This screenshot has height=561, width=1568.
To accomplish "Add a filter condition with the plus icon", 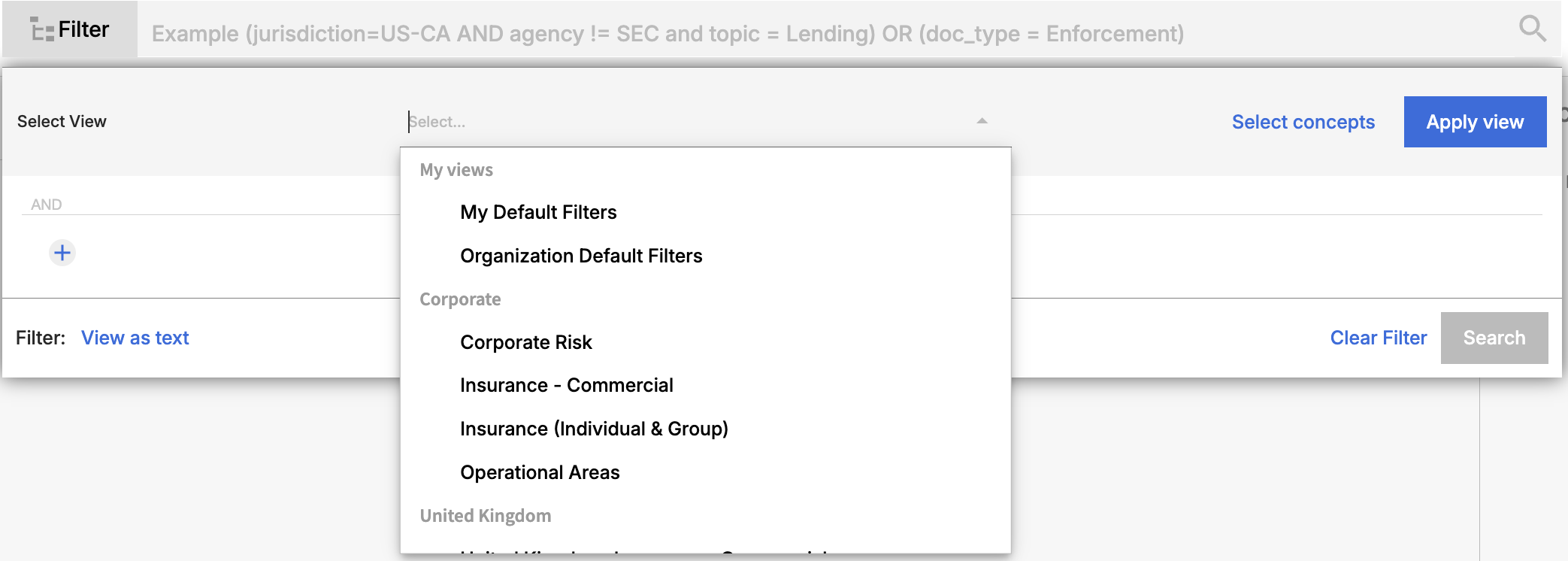I will [x=62, y=253].
